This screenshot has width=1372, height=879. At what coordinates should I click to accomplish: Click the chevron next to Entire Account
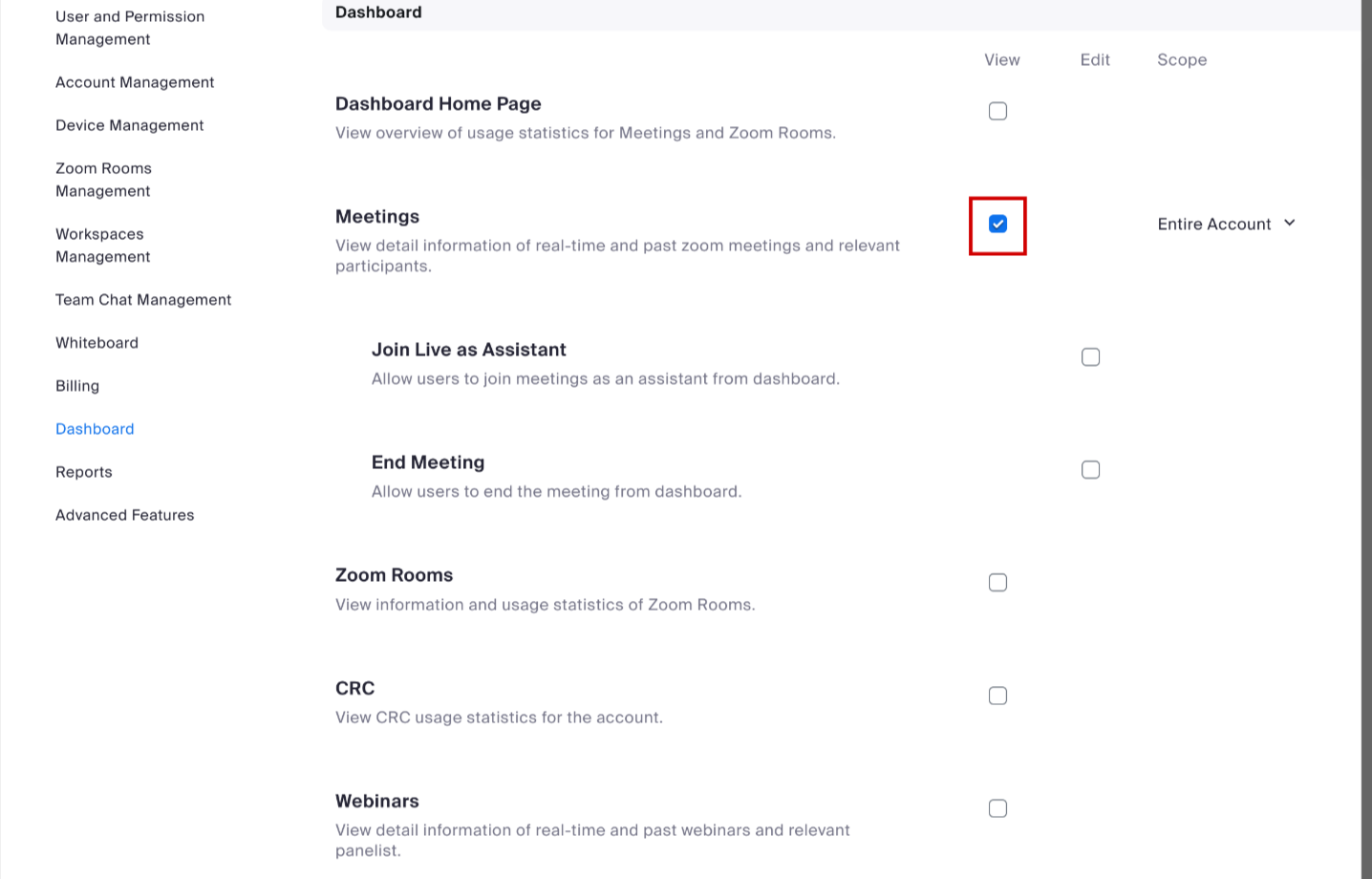1289,223
